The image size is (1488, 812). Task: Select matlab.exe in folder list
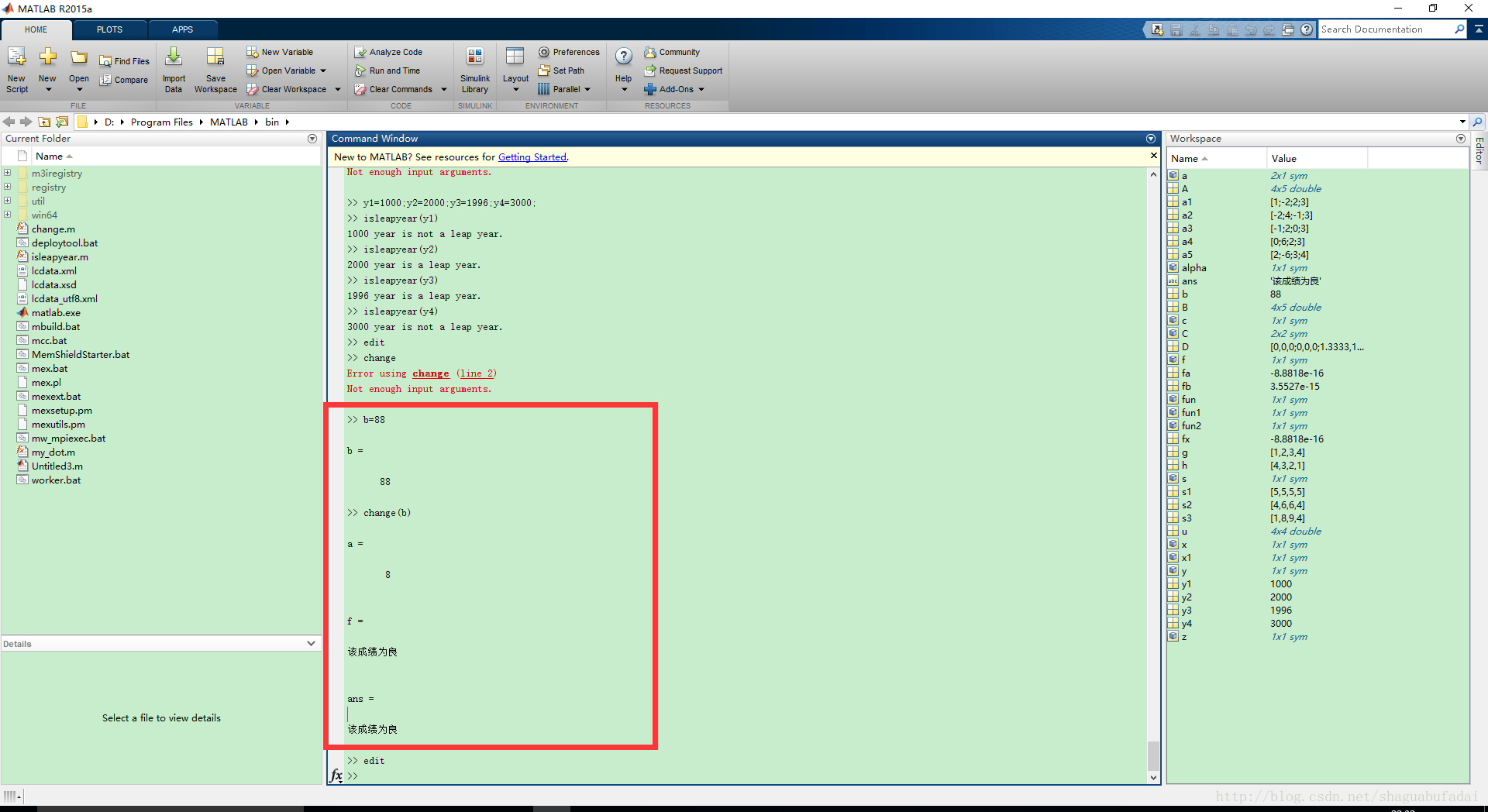pyautogui.click(x=56, y=313)
